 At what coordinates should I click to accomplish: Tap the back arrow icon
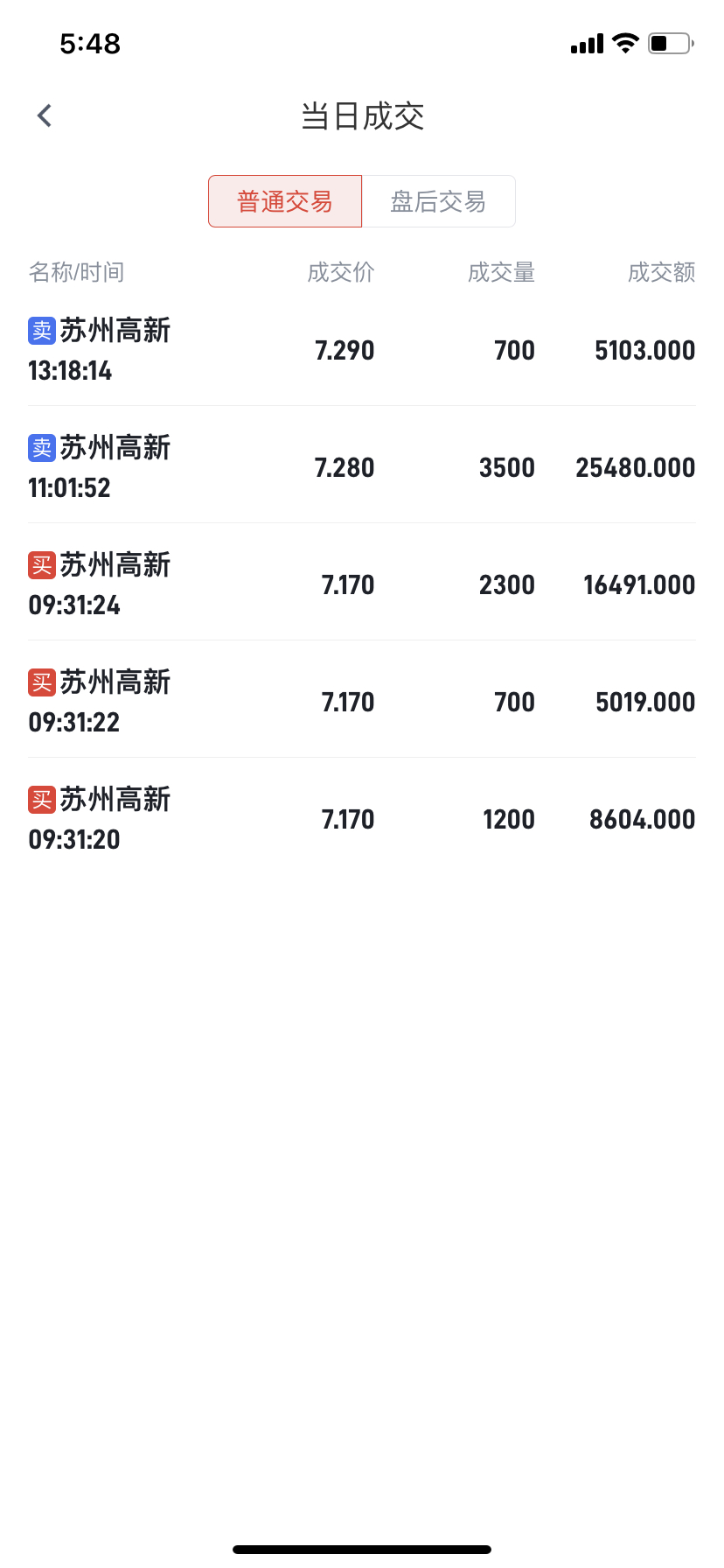click(45, 115)
